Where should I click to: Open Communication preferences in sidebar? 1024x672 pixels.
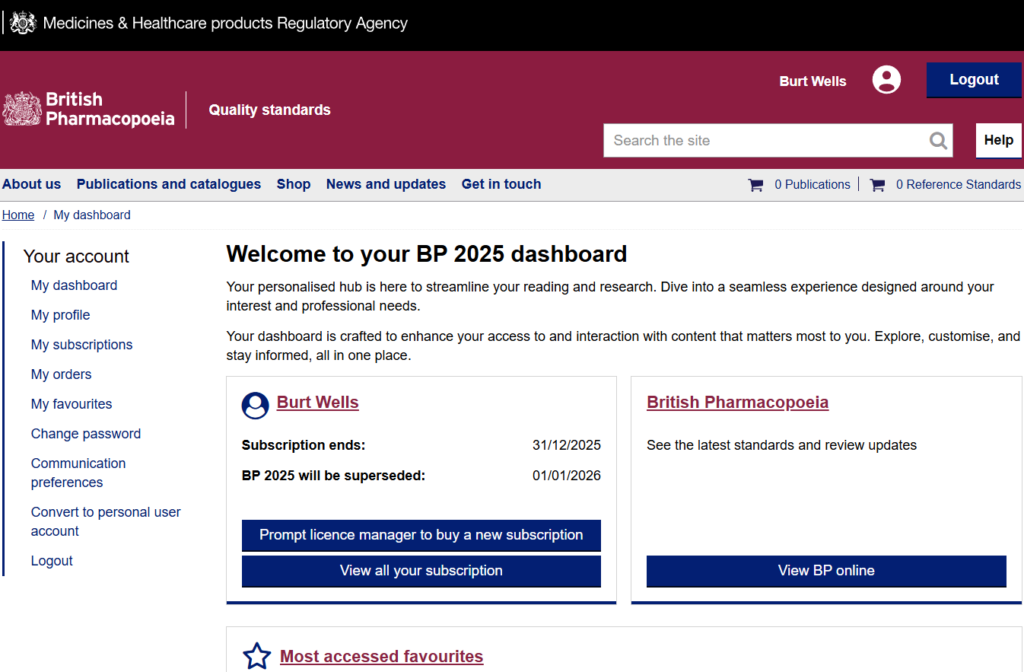point(78,473)
